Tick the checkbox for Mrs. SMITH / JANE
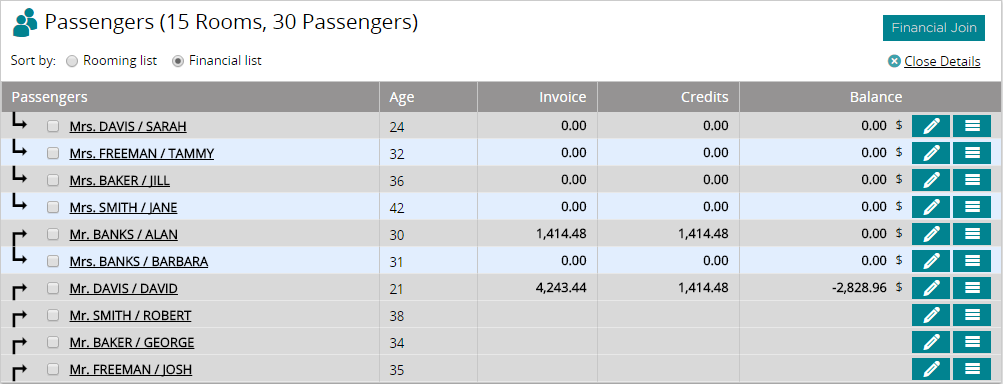The height and width of the screenshot is (384, 1003). pyautogui.click(x=53, y=207)
